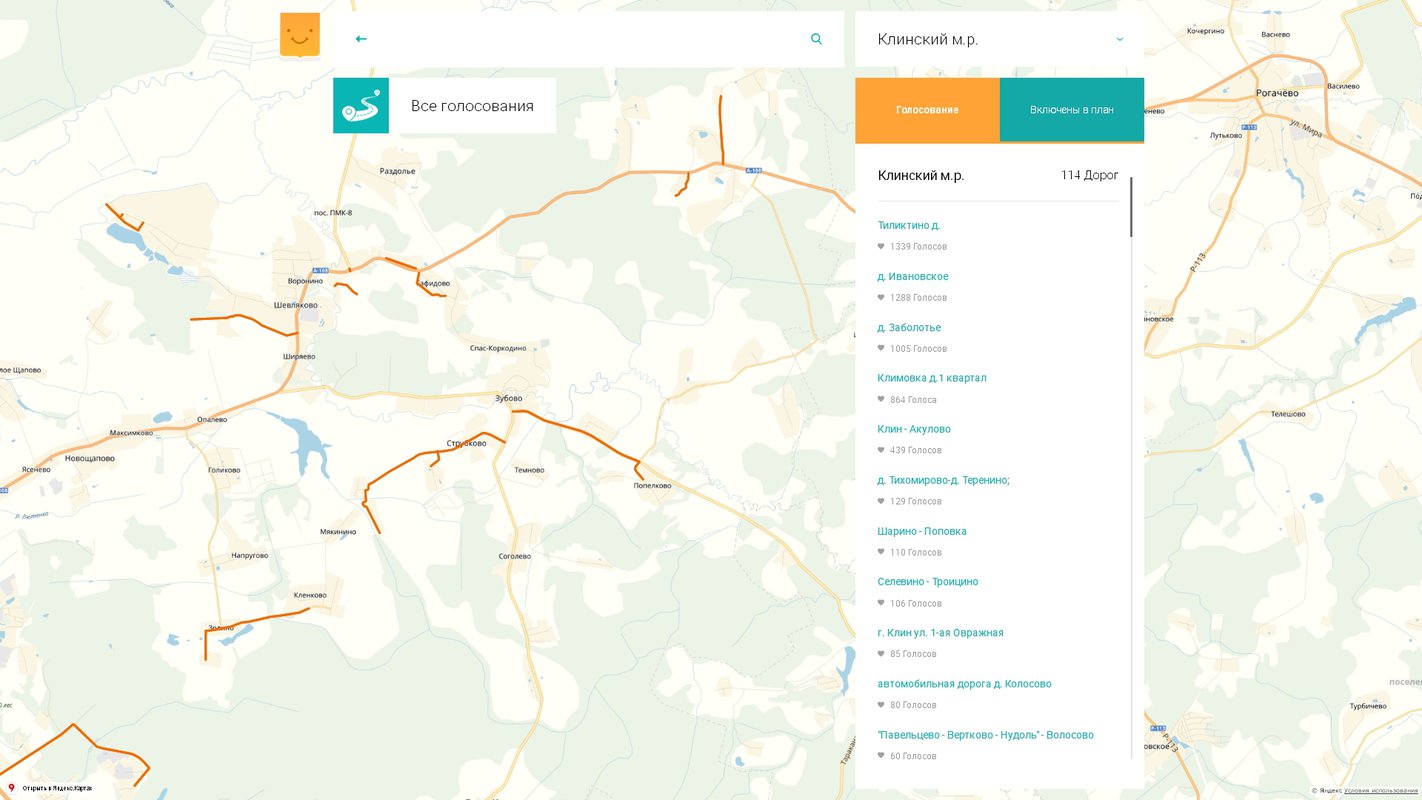Click the orange smiley face logo
This screenshot has width=1422, height=800.
(x=300, y=35)
